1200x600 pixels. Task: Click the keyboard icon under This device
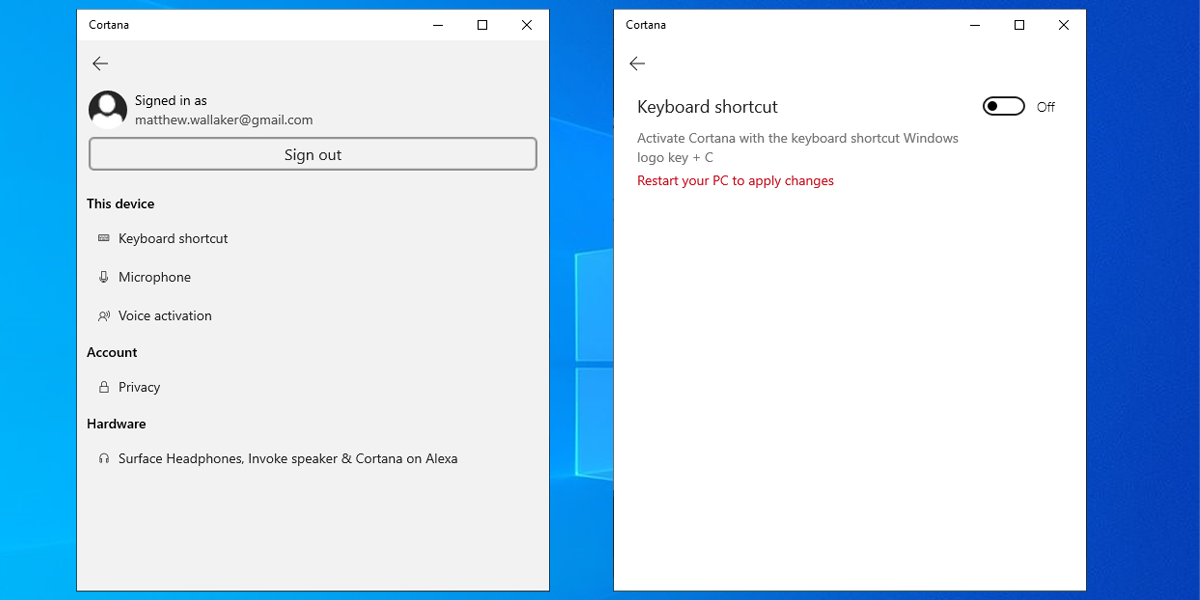[104, 238]
